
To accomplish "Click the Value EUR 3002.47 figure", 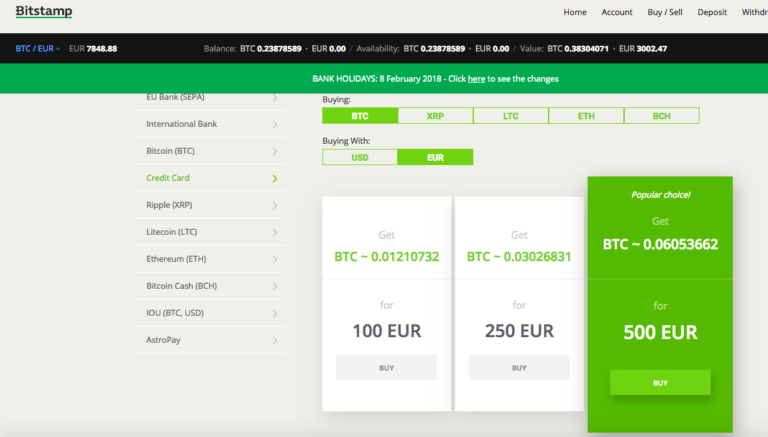I will coord(643,49).
